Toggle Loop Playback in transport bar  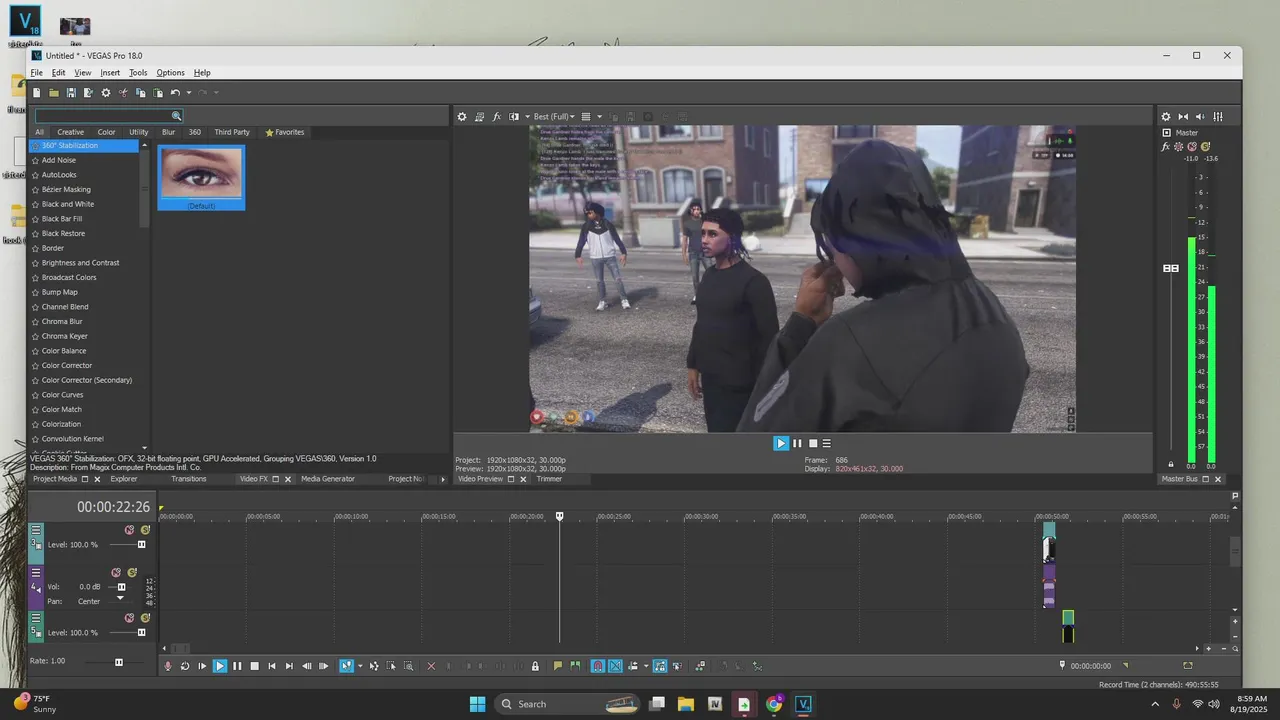click(185, 666)
